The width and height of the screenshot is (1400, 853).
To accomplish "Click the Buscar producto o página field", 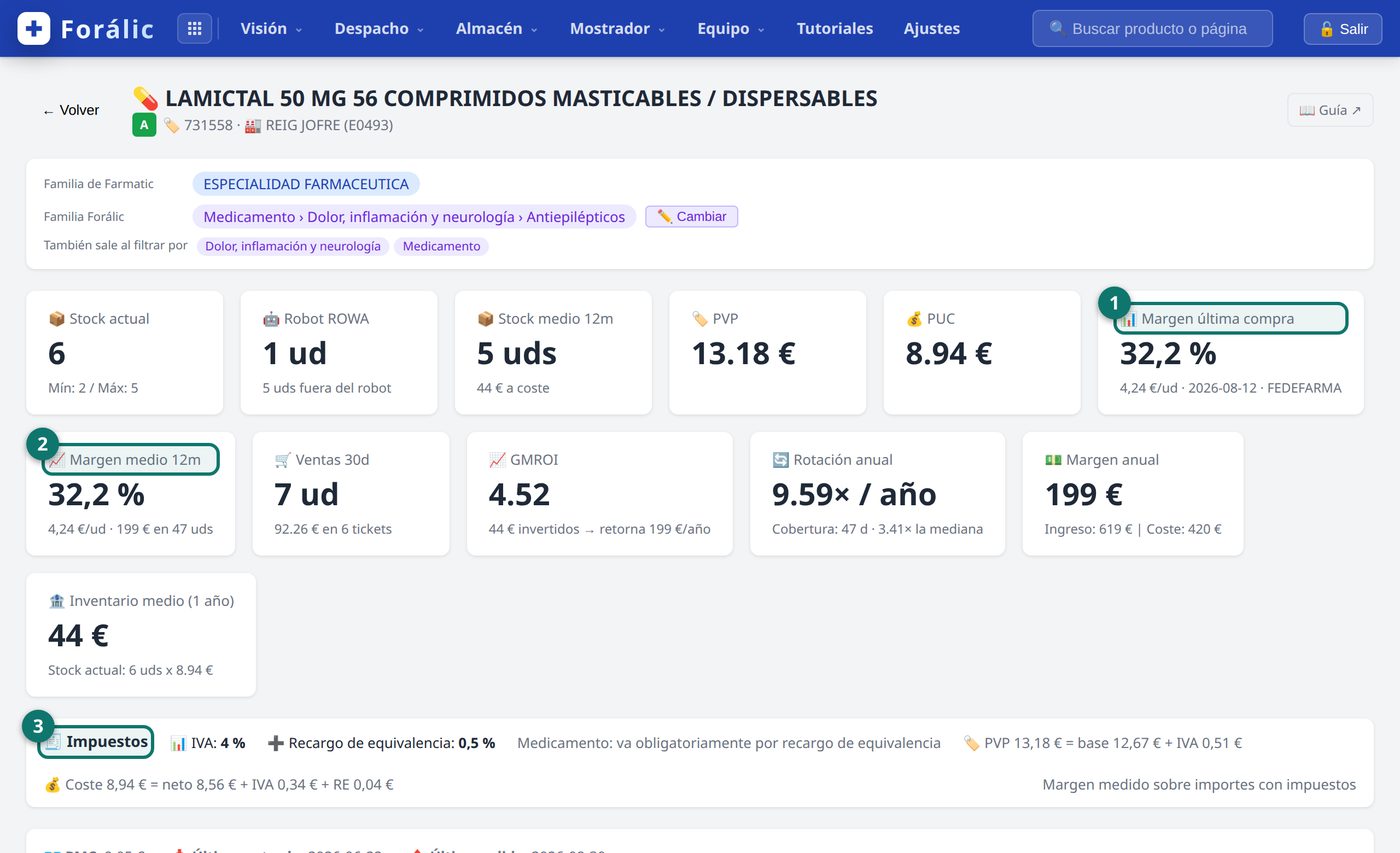I will 1152,28.
